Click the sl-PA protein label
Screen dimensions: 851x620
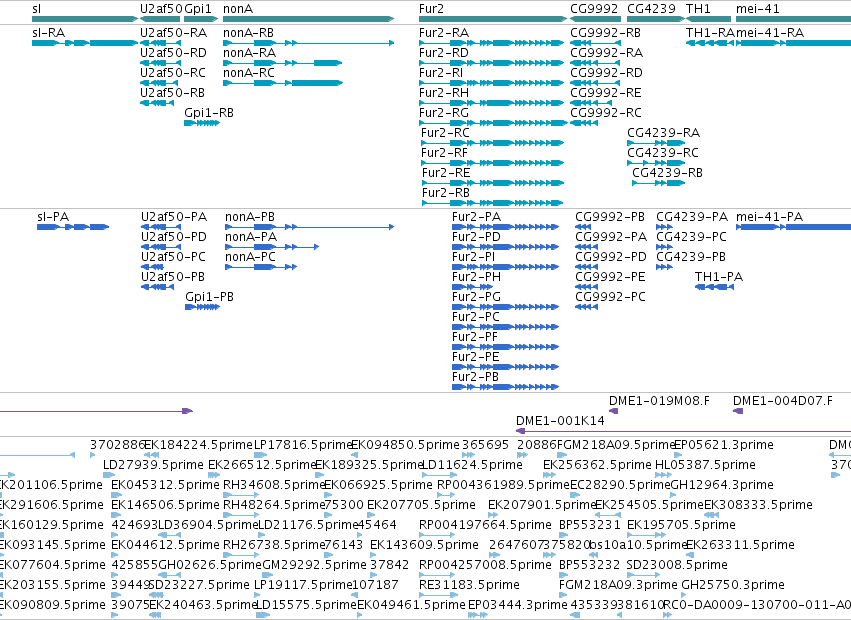53,217
